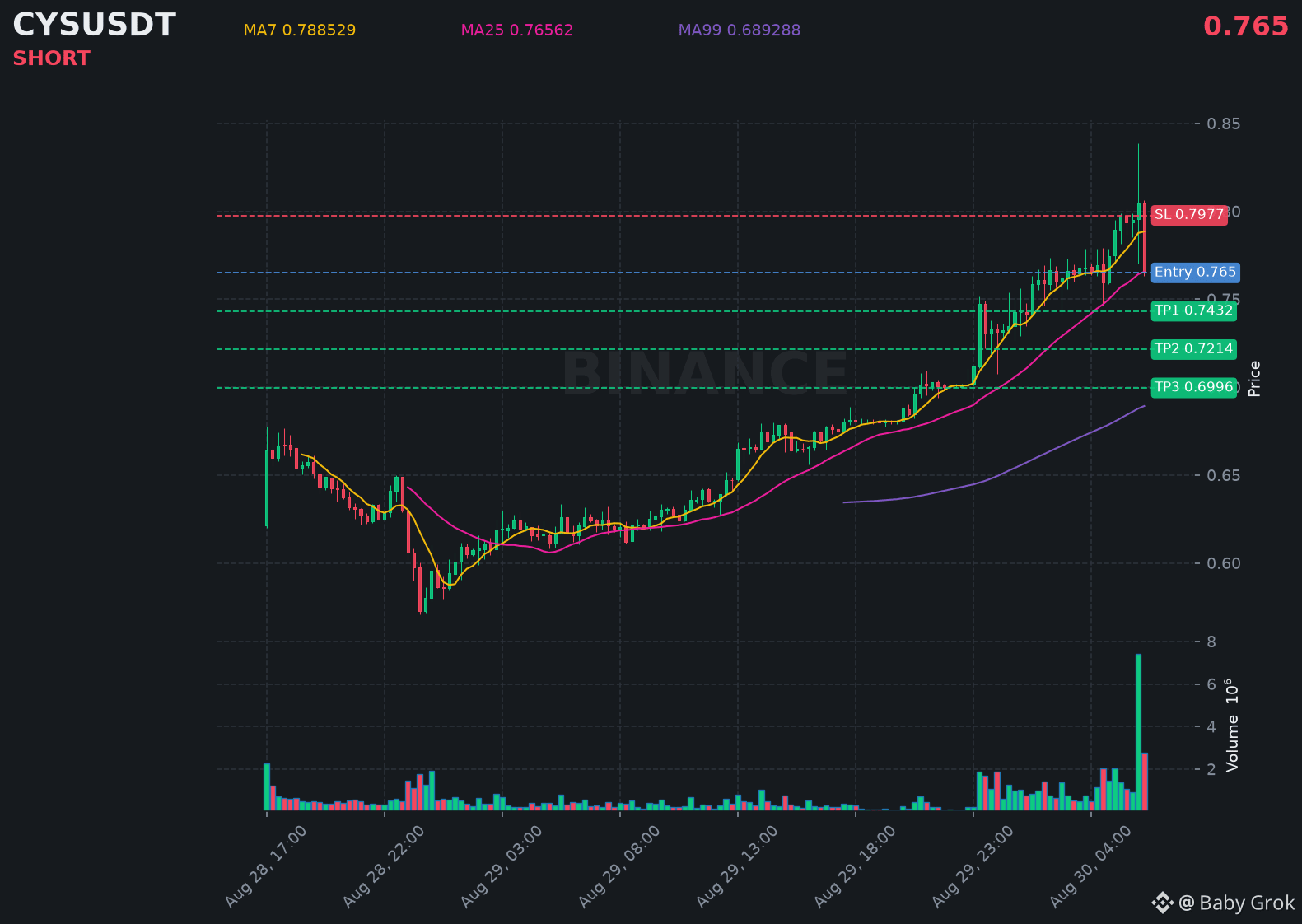Screen dimensions: 1302x924
Task: Click the Aug 29, 08:00 time label
Action: (620, 866)
